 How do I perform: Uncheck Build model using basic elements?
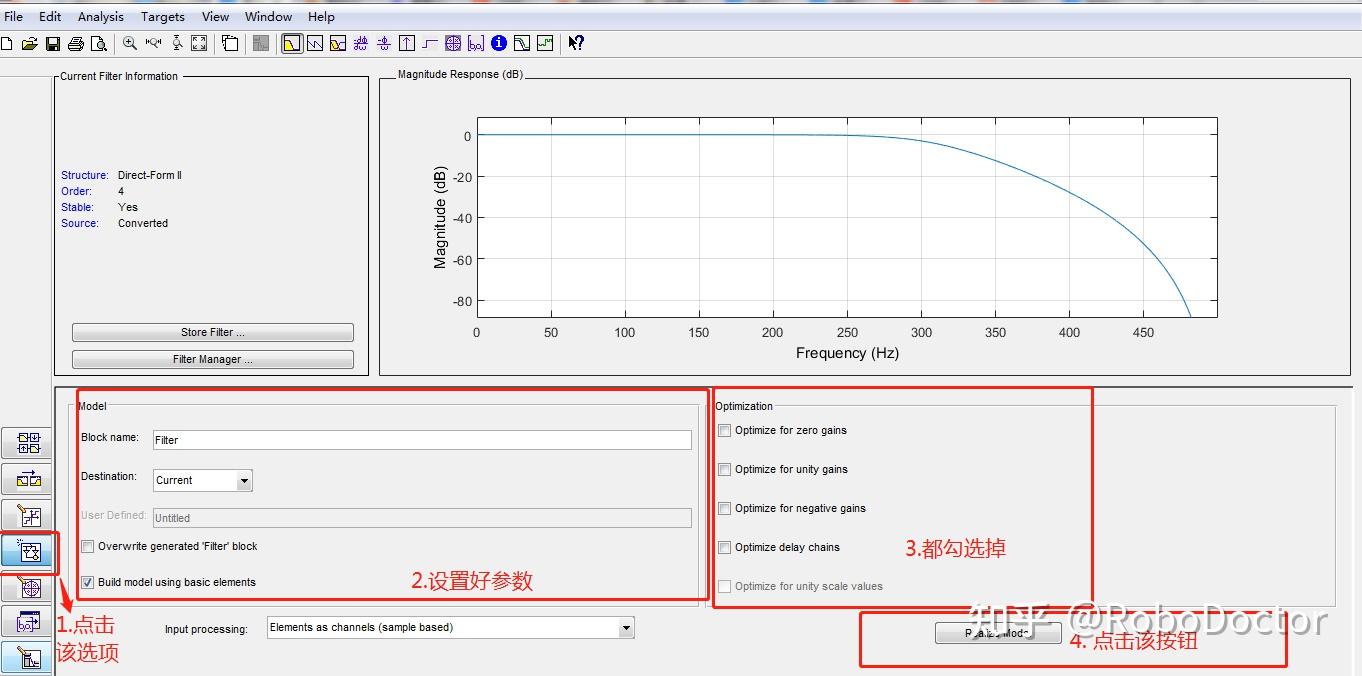[x=87, y=582]
